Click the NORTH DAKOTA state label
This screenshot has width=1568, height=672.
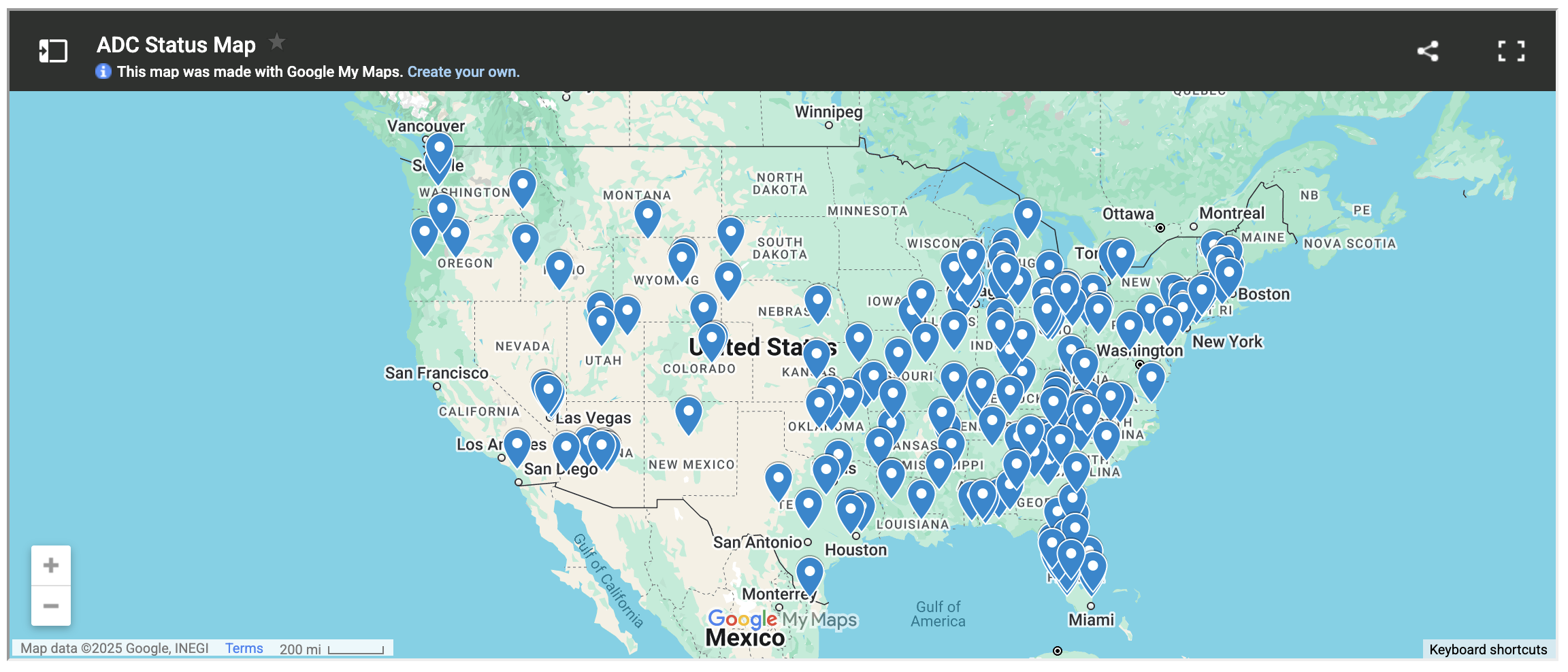780,184
